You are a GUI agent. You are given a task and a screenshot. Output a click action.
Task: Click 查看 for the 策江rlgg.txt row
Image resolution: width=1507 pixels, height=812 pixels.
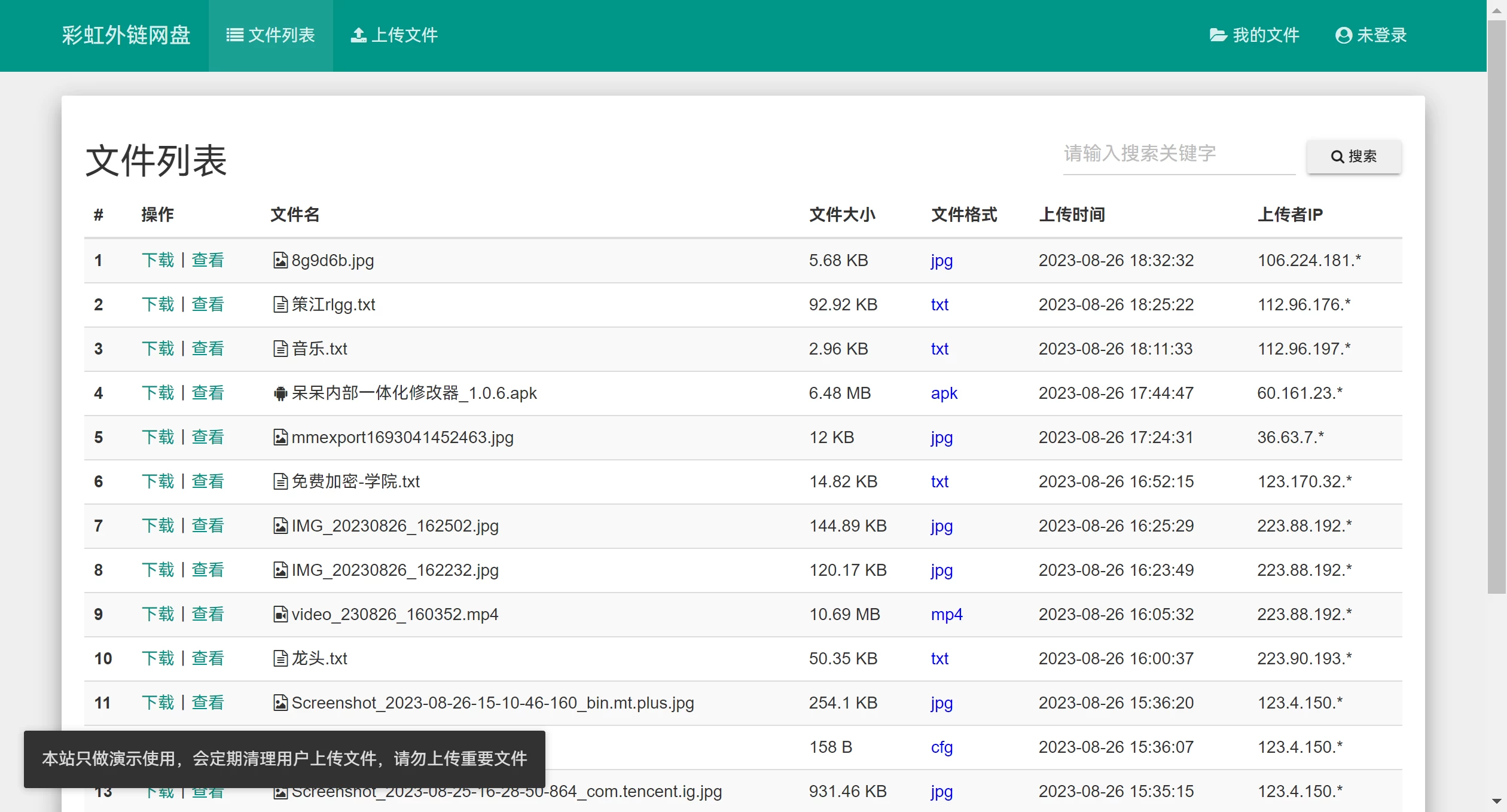[208, 304]
